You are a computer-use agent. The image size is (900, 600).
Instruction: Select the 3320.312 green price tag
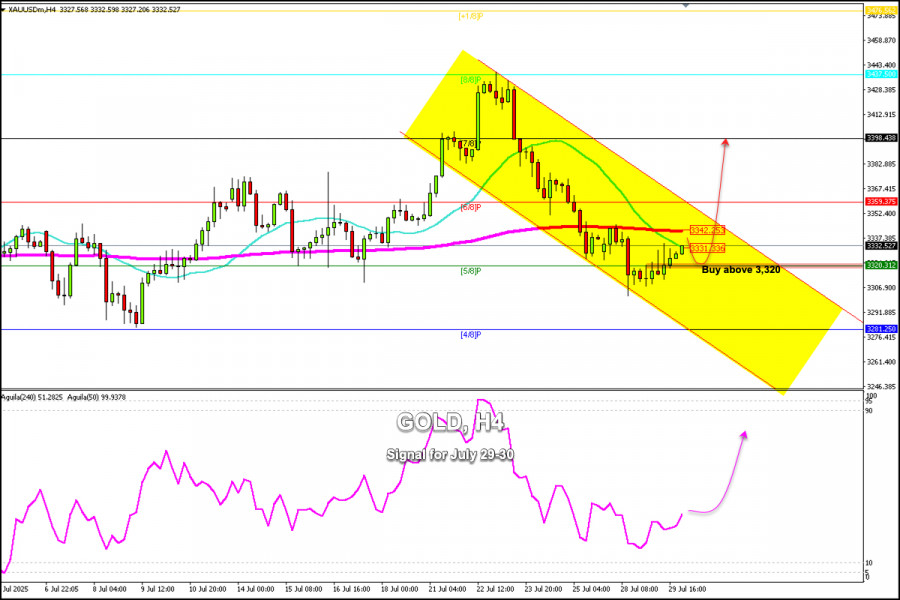point(881,265)
